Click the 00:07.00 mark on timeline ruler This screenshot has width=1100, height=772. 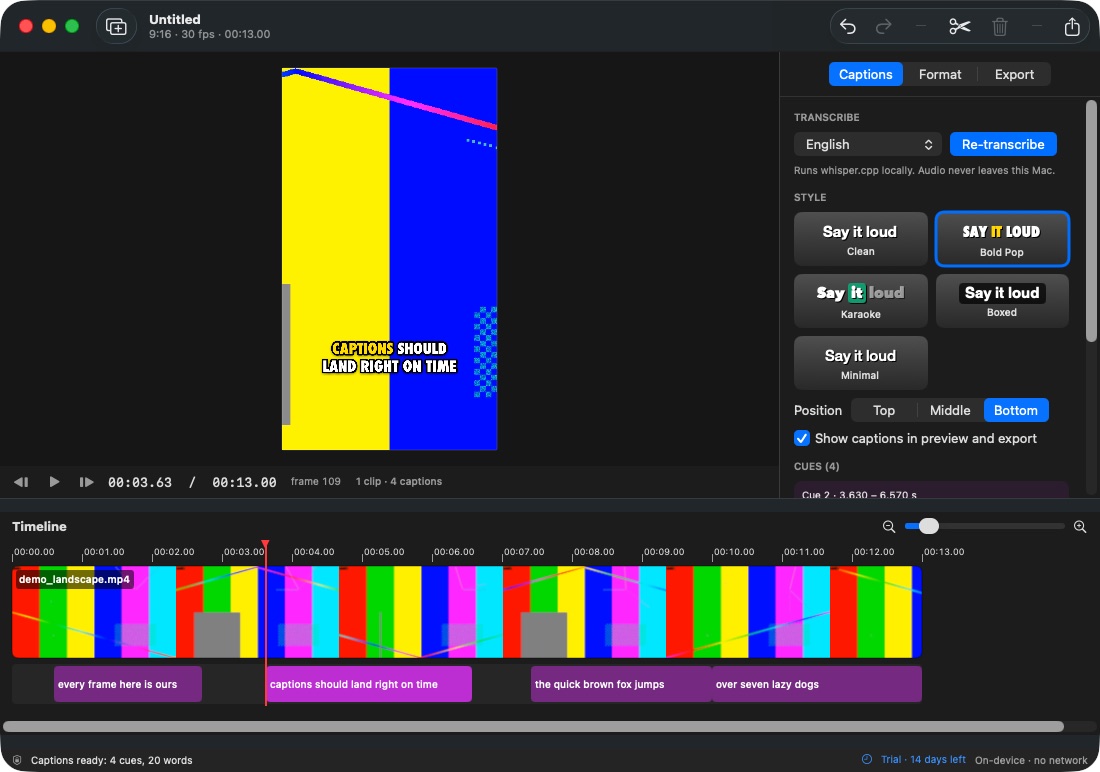pyautogui.click(x=523, y=552)
